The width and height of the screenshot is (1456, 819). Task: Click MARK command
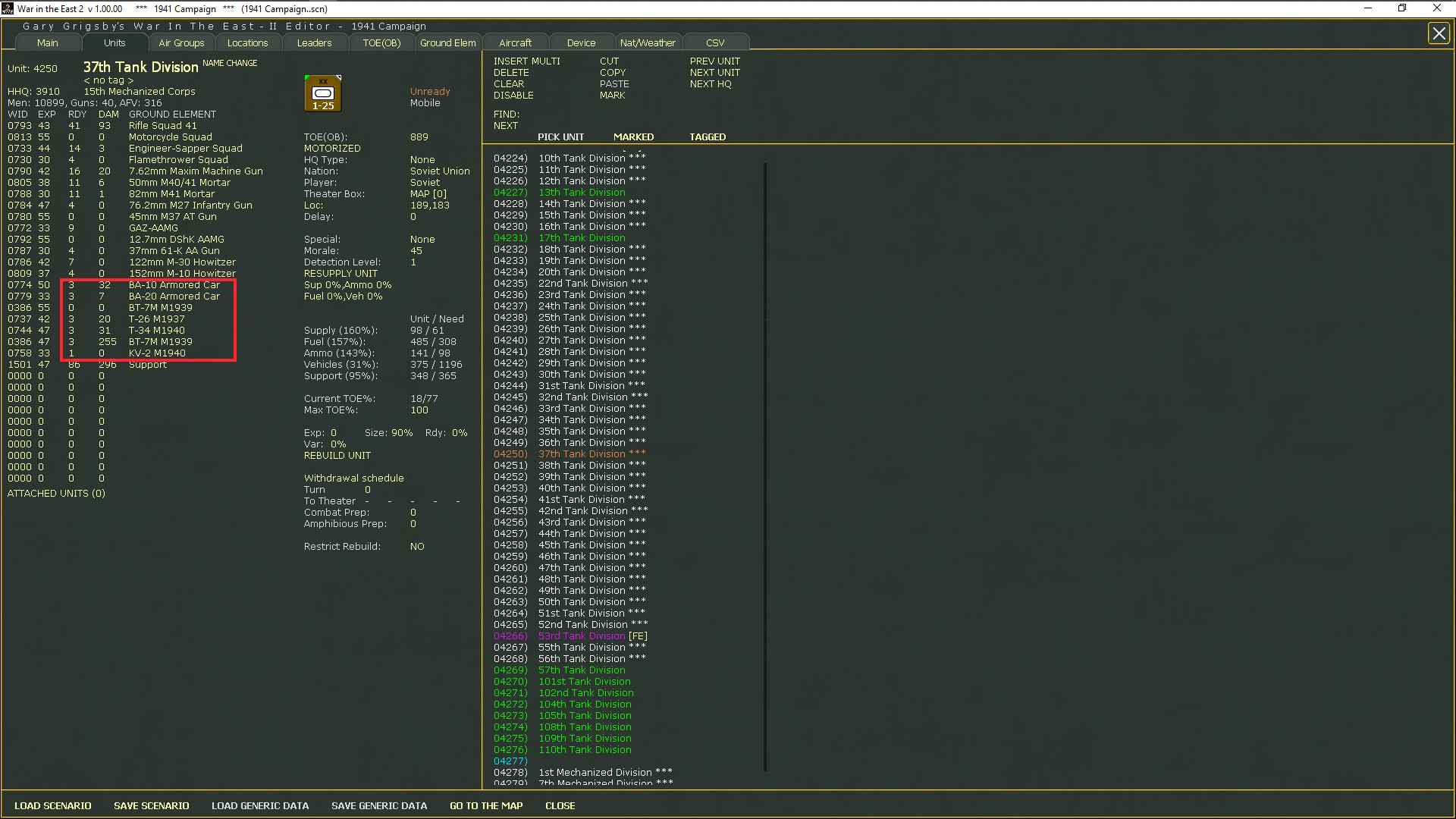(612, 96)
